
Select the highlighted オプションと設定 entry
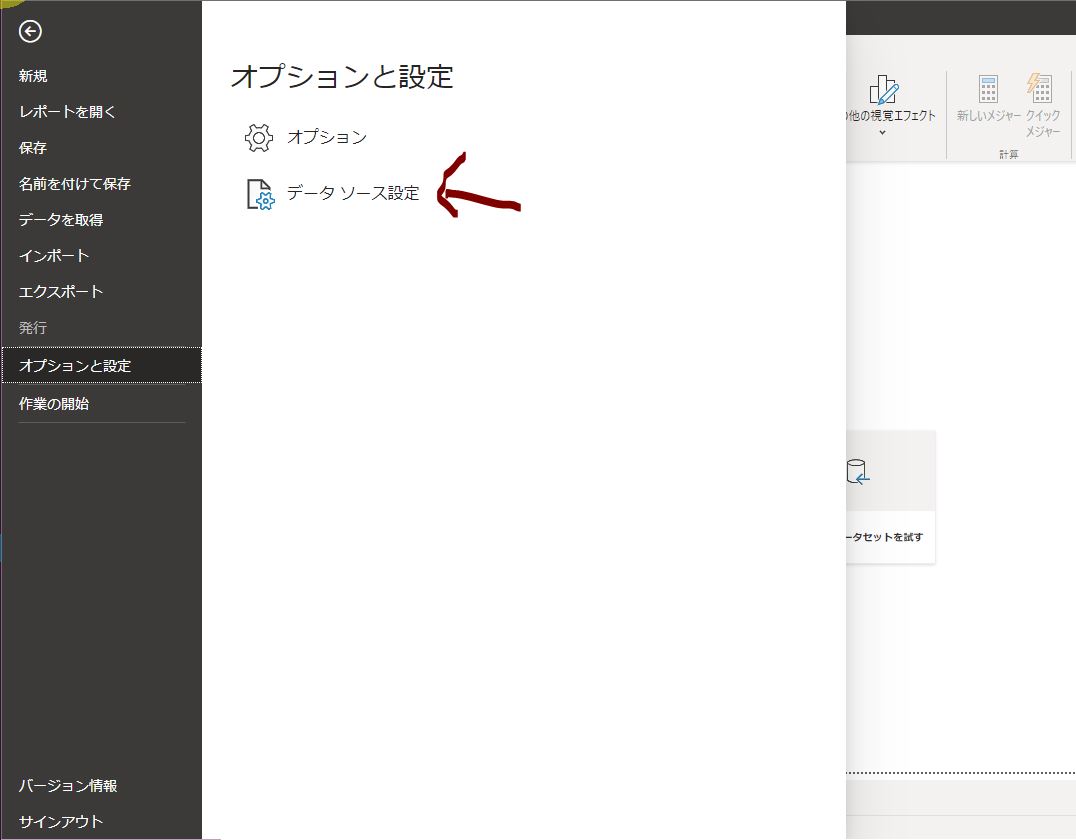75,366
